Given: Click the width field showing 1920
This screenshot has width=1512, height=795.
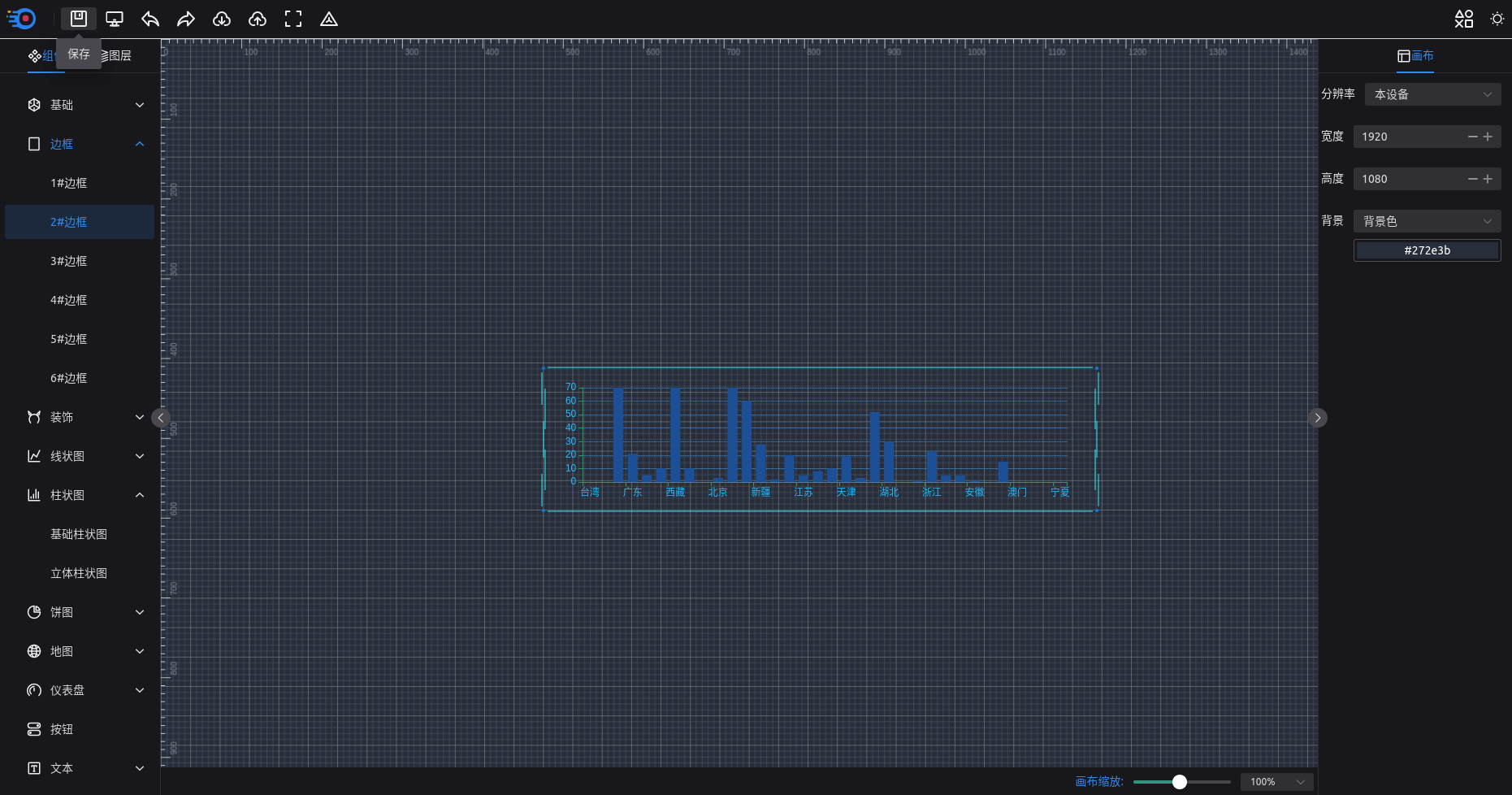Looking at the screenshot, I should pyautogui.click(x=1410, y=137).
